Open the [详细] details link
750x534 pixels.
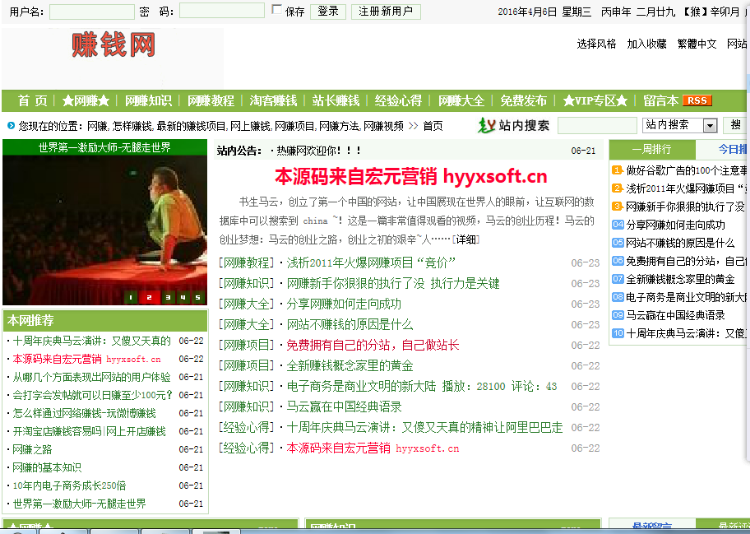[x=466, y=239]
